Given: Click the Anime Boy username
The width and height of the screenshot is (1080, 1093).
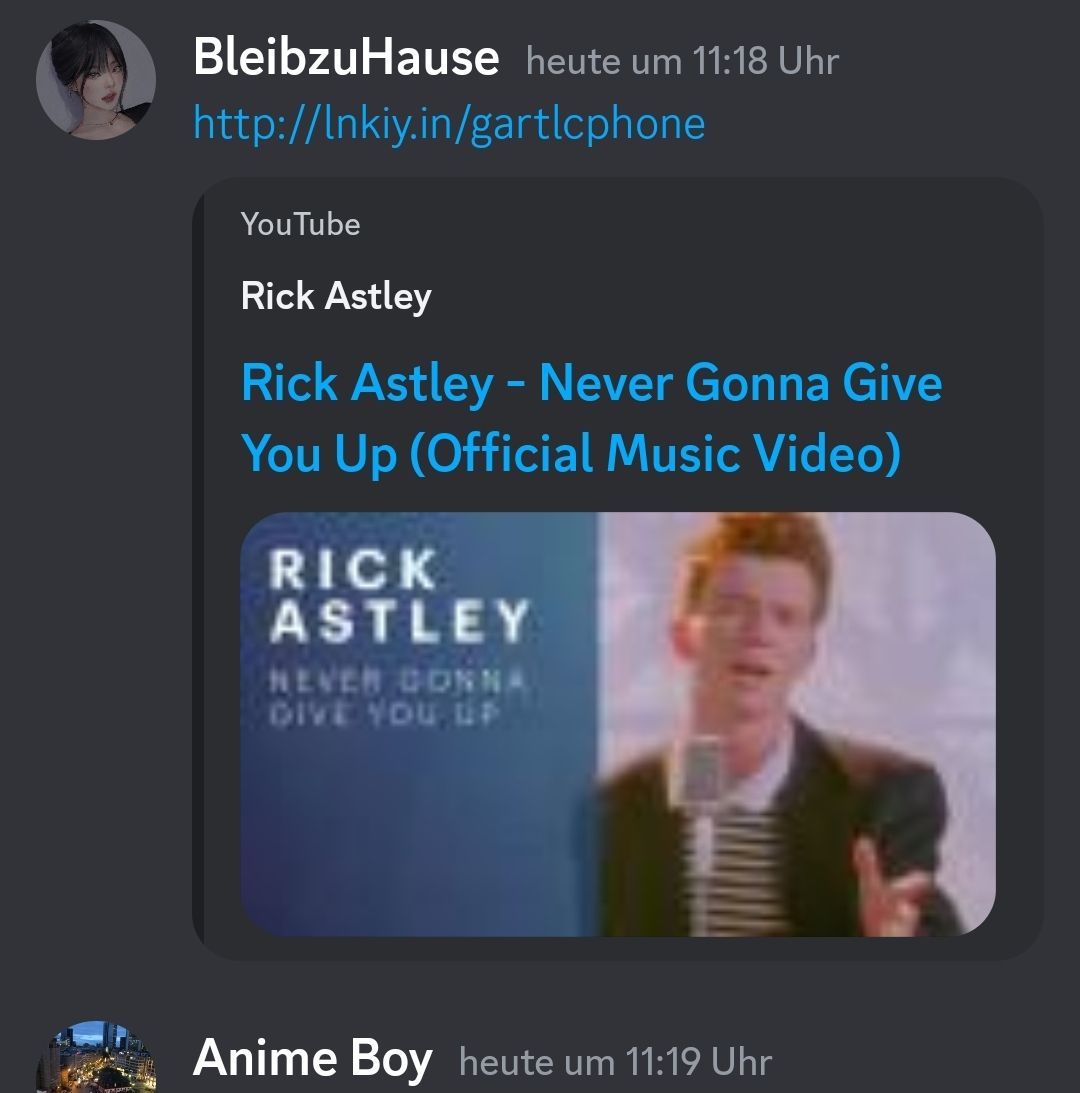Looking at the screenshot, I should coord(313,1058).
